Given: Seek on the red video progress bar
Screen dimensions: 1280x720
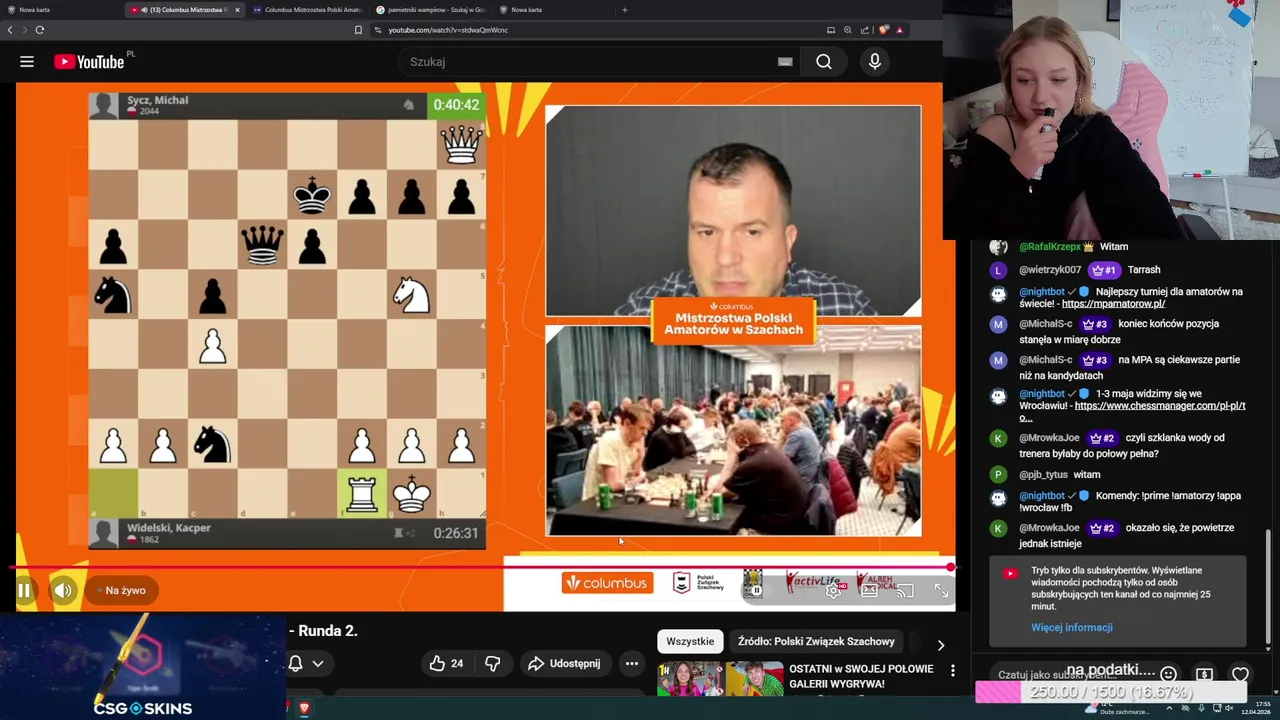Looking at the screenshot, I should click(x=480, y=567).
